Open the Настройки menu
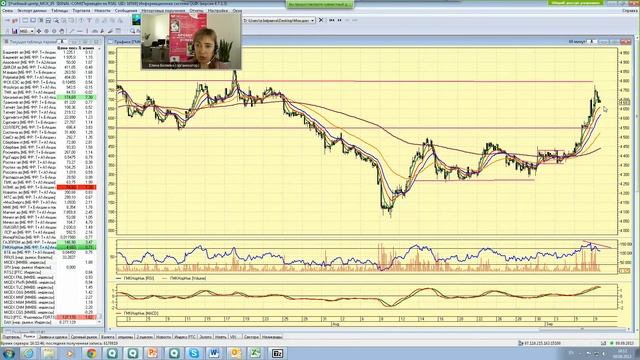Image resolution: width=640 pixels, height=360 pixels. click(x=218, y=11)
